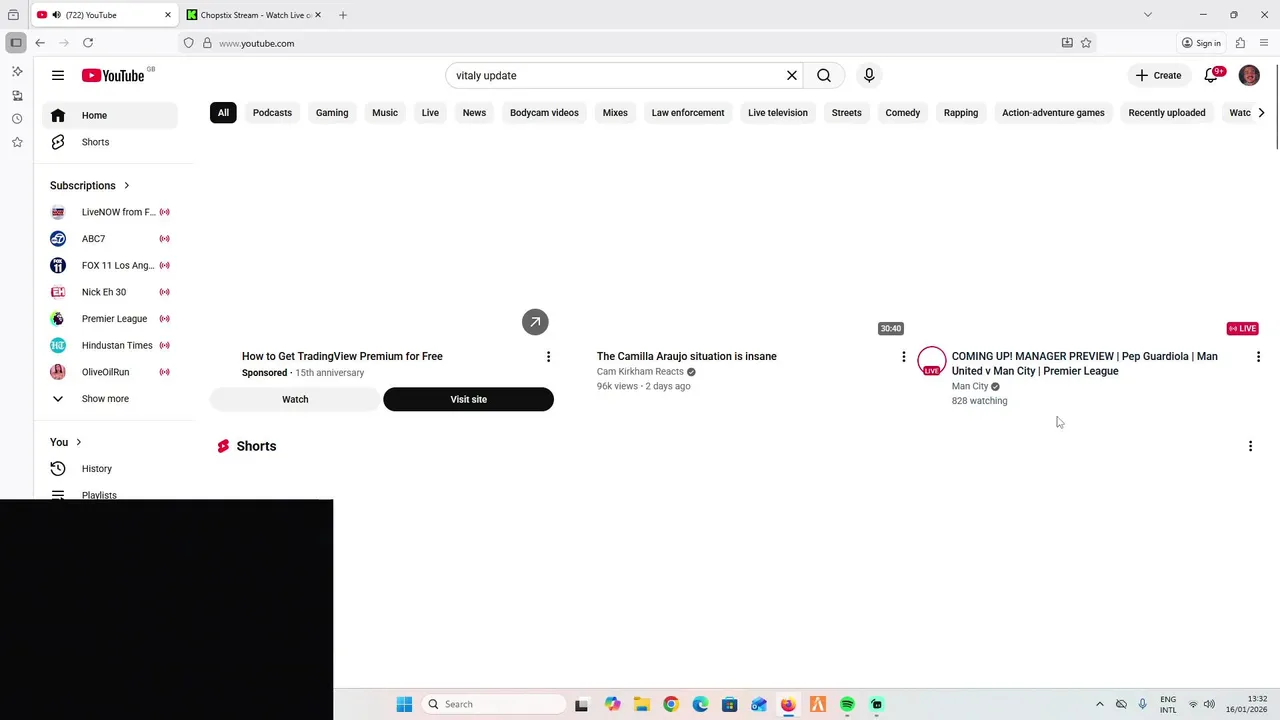1280x720 pixels.
Task: Select the All category chip
Action: point(223,113)
